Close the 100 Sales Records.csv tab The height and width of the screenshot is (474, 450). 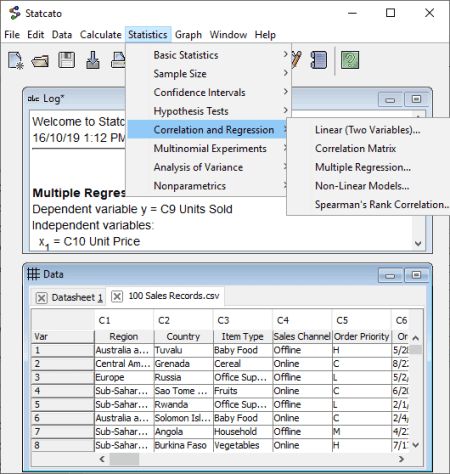click(x=117, y=296)
